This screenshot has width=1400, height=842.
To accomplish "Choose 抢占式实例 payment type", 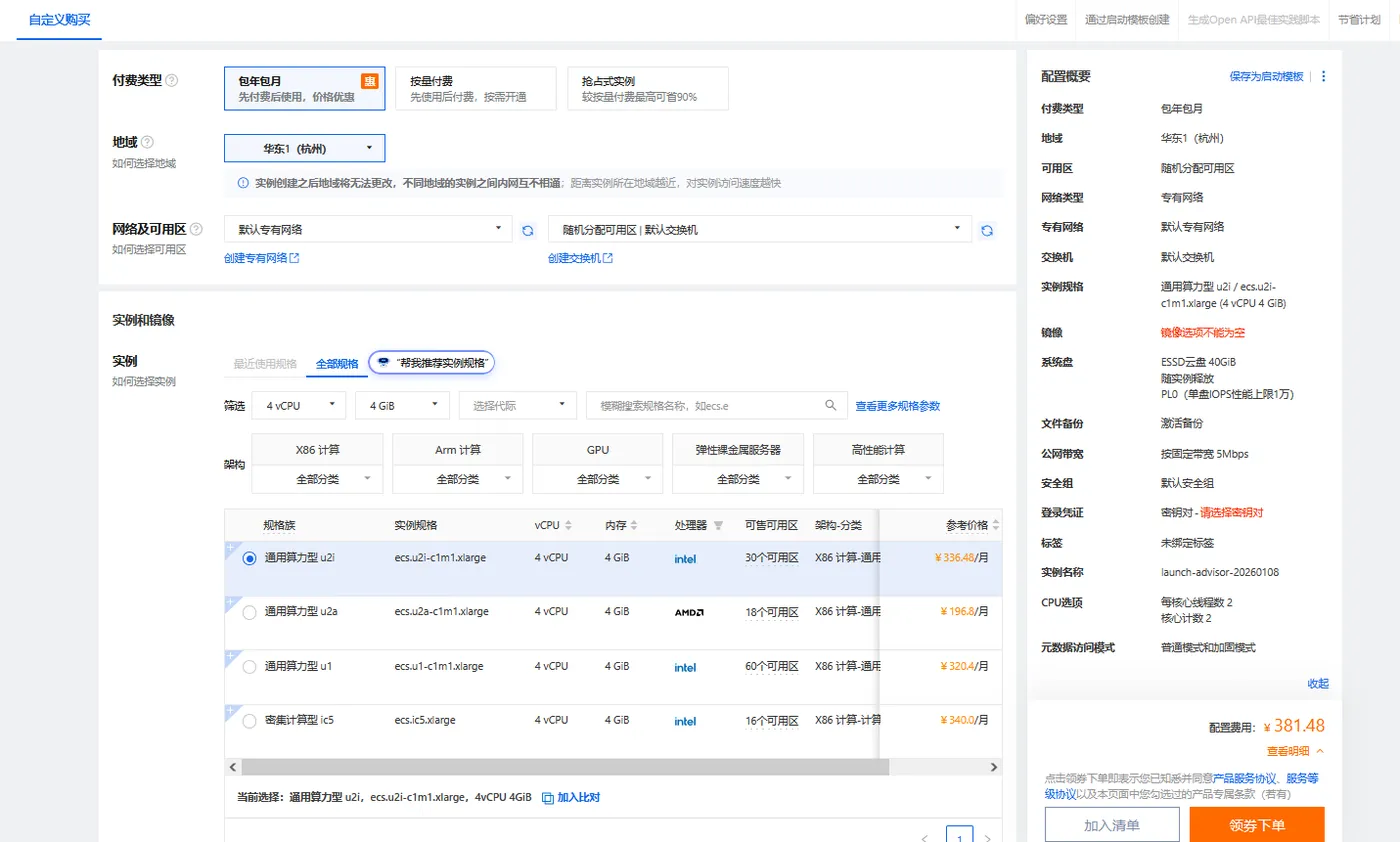I will pyautogui.click(x=648, y=88).
